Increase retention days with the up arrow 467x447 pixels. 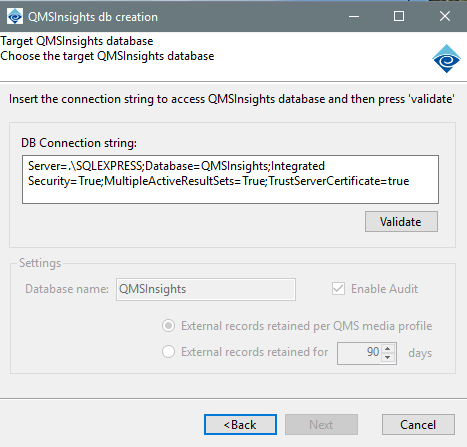387,349
